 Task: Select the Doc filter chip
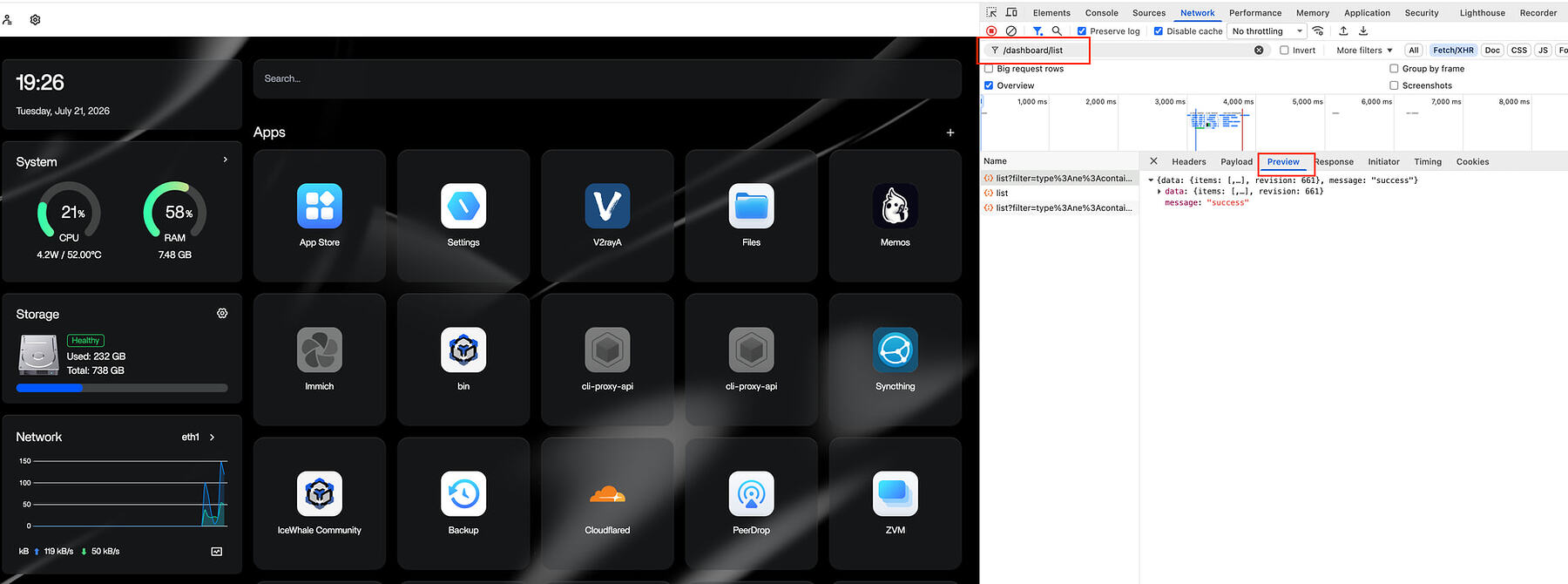[x=1492, y=50]
